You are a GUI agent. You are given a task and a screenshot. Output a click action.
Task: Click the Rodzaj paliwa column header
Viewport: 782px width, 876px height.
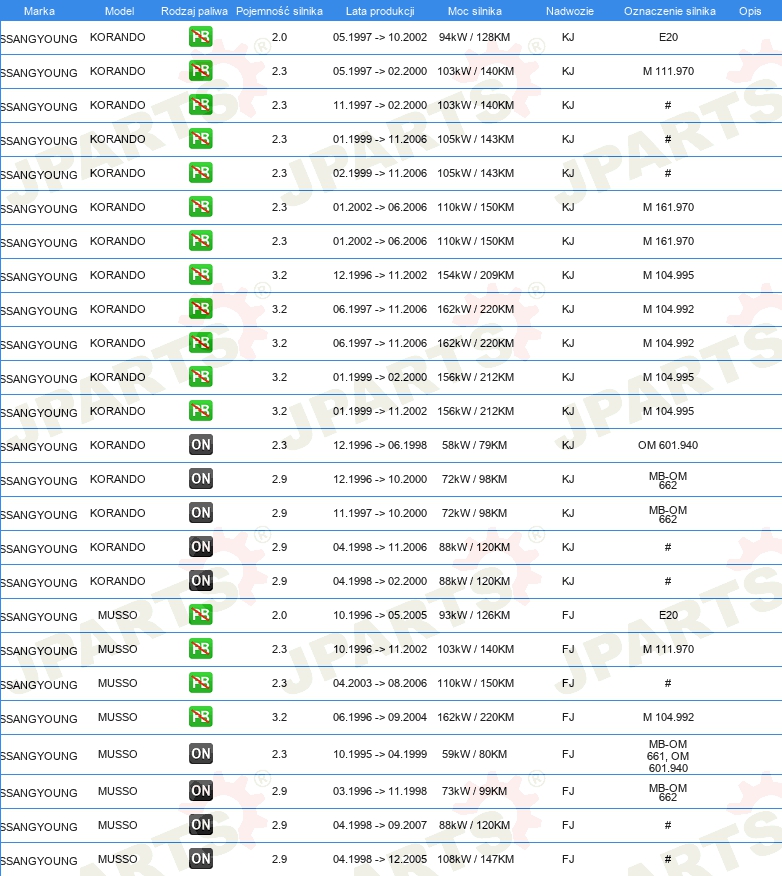(194, 11)
